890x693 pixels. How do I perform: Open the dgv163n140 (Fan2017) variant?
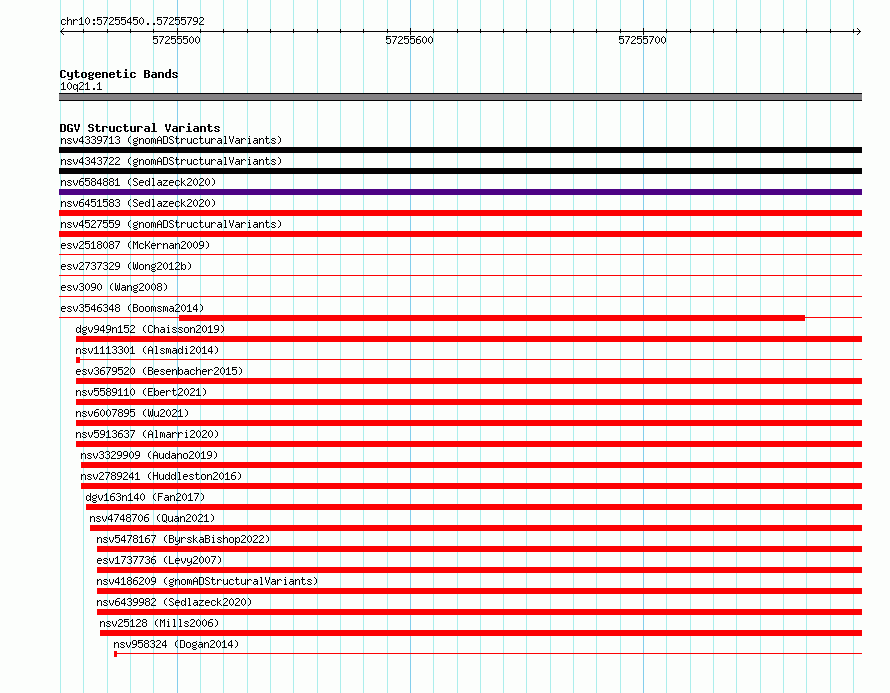coord(145,497)
